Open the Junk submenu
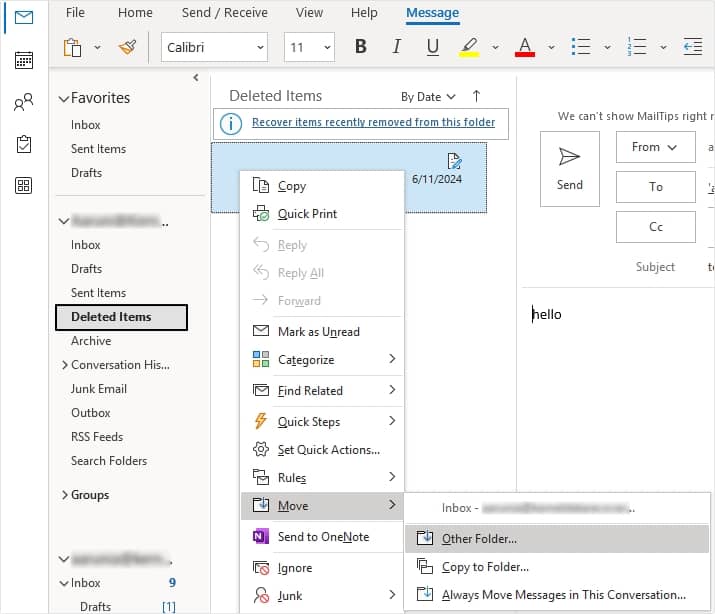 322,596
